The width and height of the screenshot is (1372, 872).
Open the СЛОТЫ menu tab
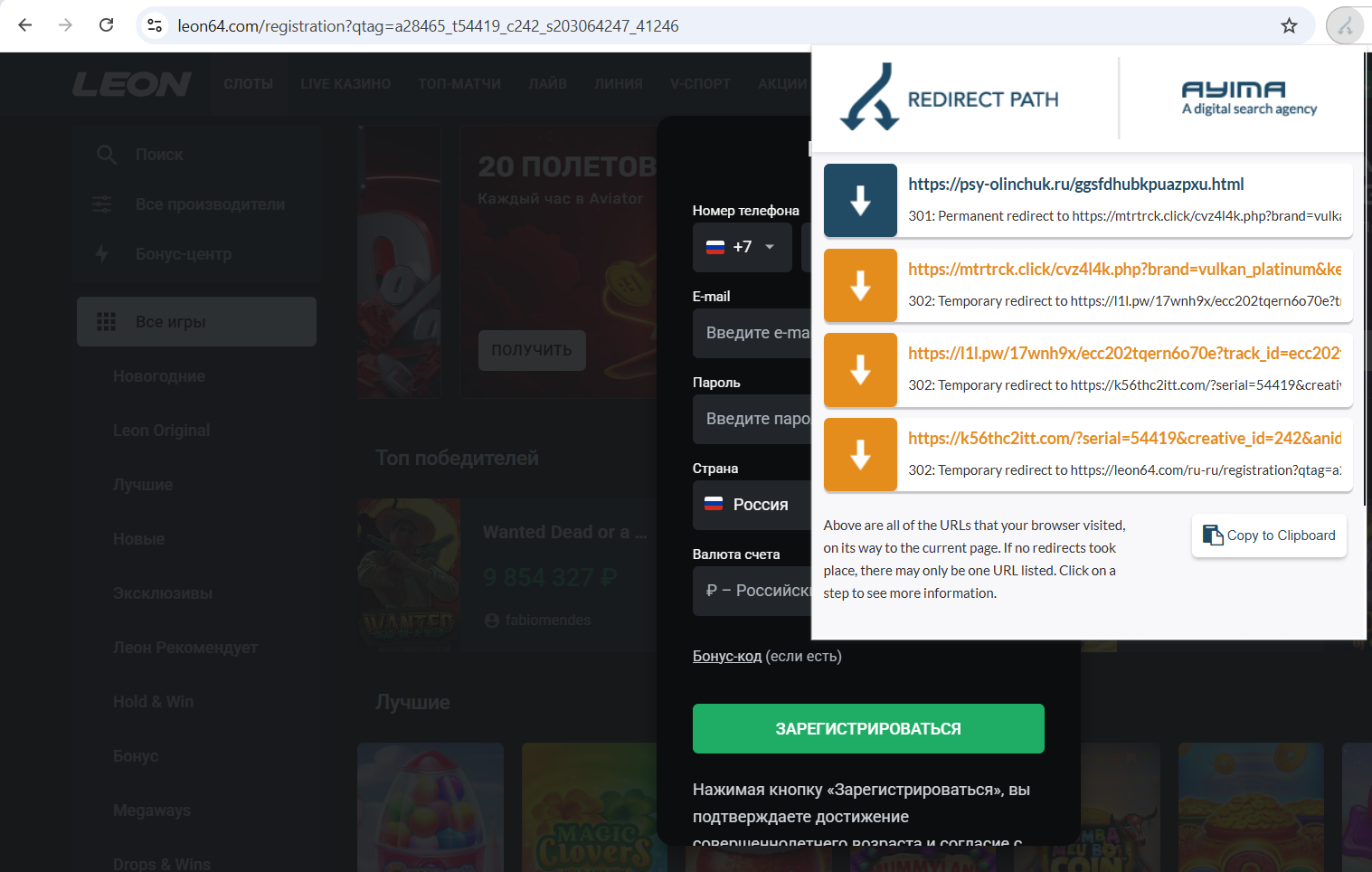[x=249, y=84]
